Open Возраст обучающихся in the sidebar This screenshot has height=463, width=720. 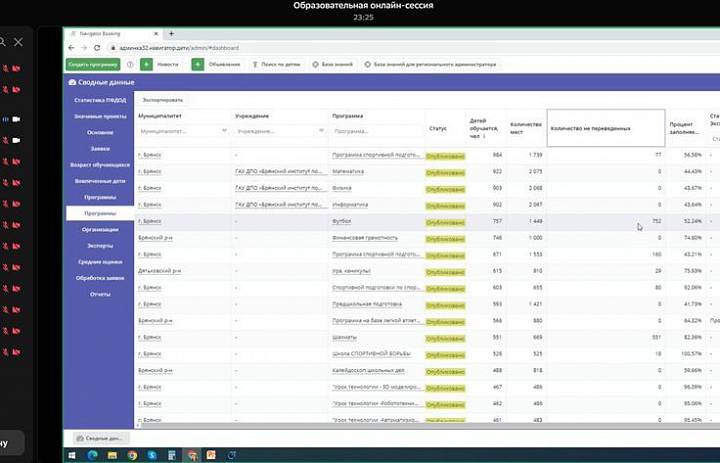pyautogui.click(x=100, y=164)
